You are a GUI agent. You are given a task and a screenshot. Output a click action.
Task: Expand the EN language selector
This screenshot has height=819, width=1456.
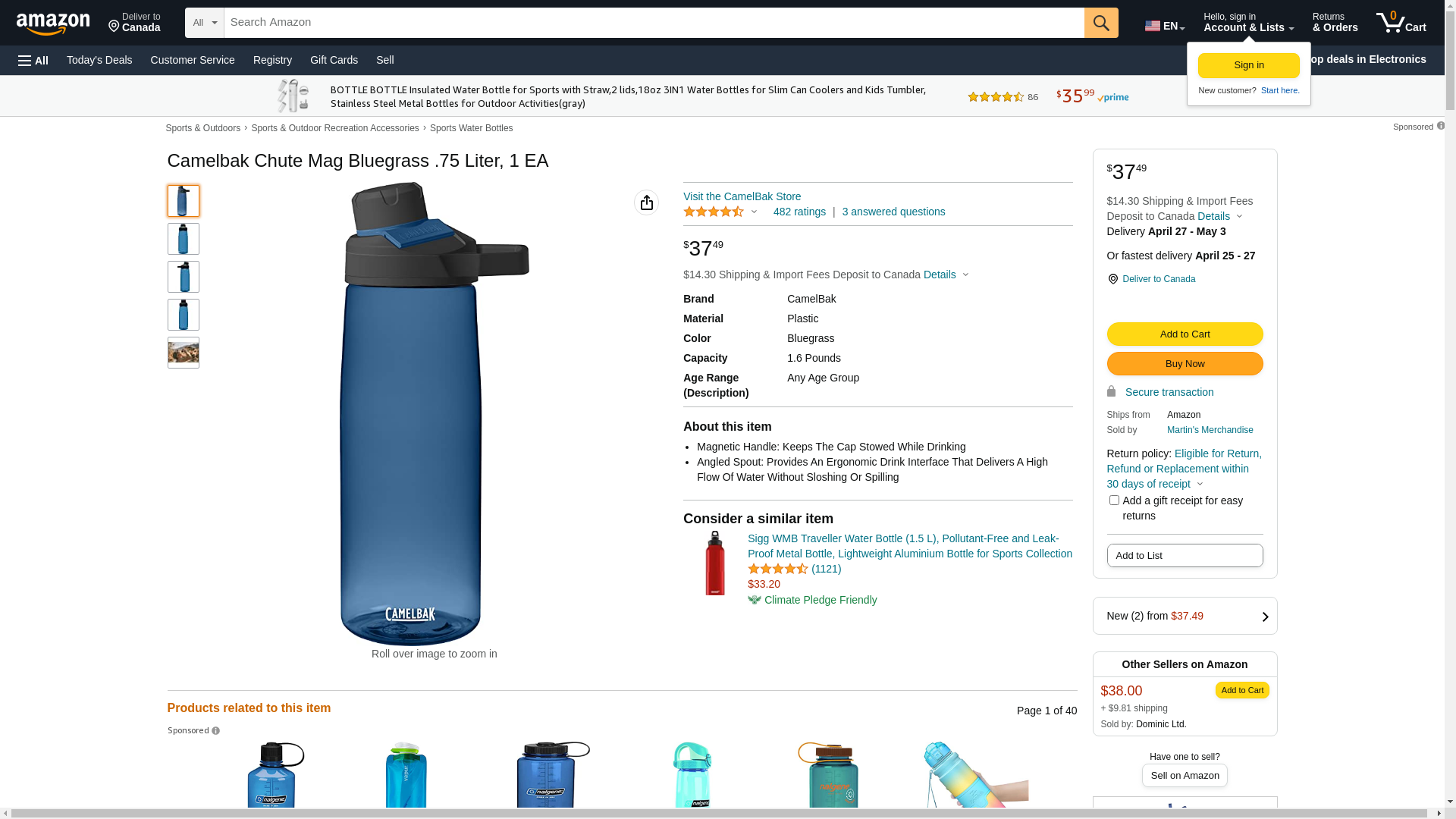click(1165, 26)
